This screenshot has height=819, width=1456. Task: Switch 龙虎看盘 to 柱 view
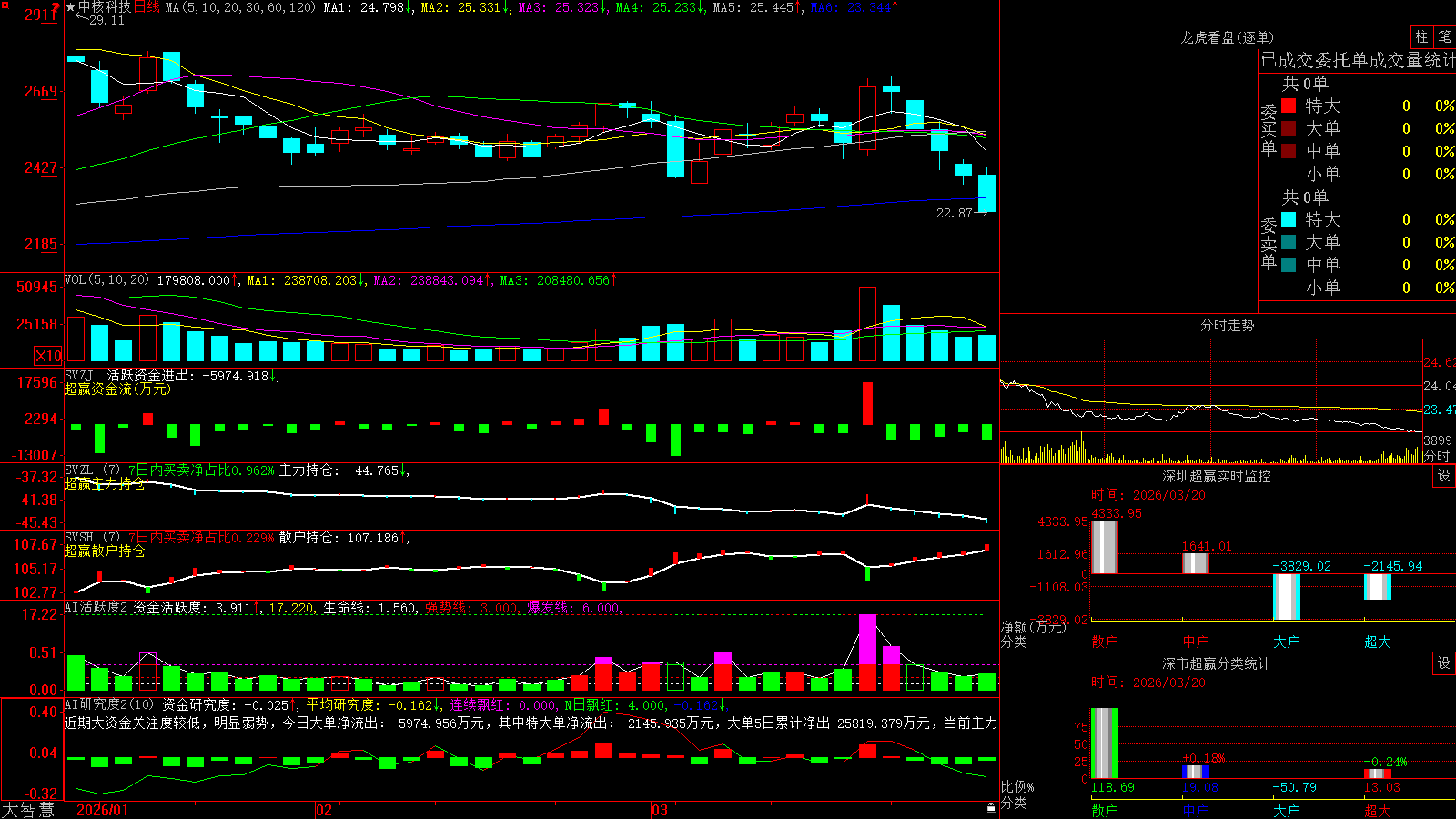[x=1421, y=36]
